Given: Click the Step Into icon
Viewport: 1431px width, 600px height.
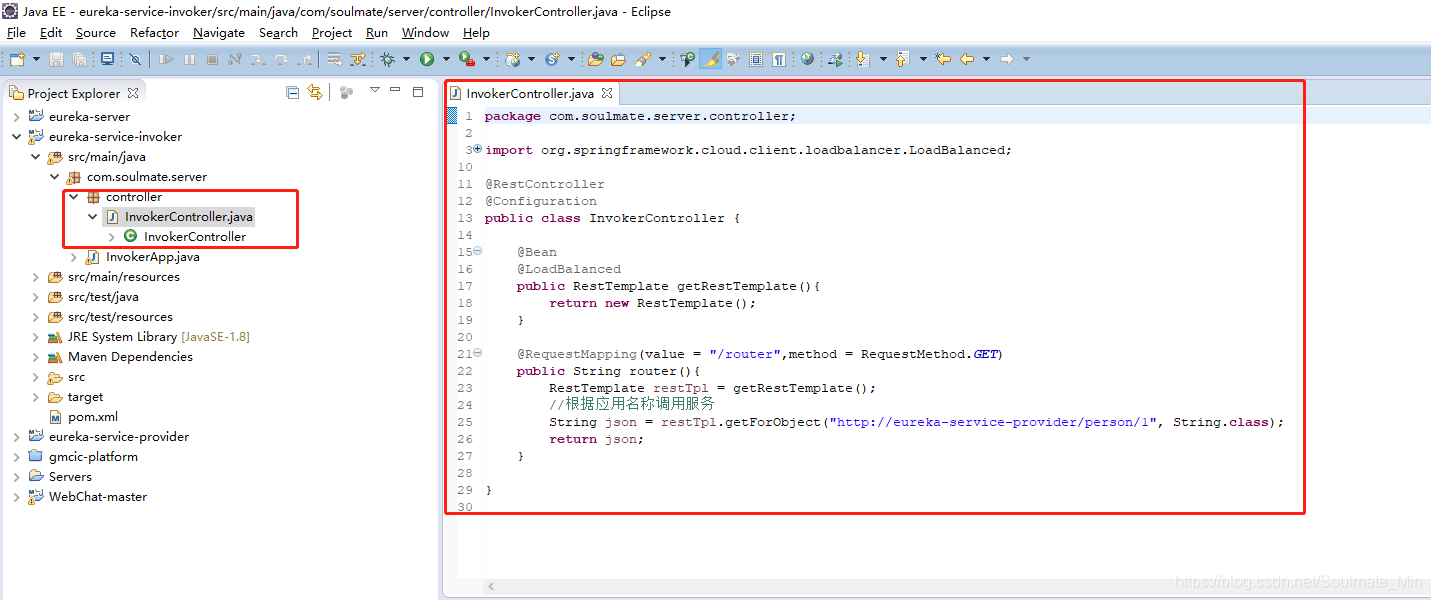Looking at the screenshot, I should (x=258, y=60).
